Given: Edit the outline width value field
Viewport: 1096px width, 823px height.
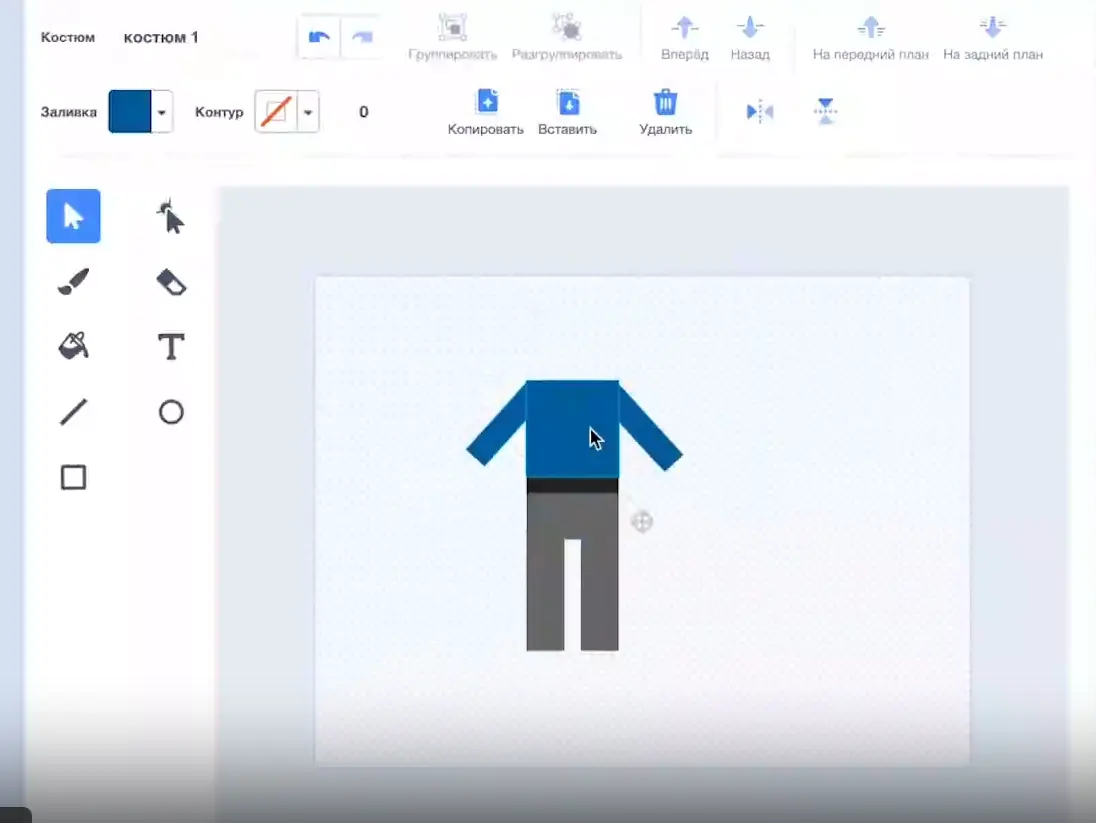Looking at the screenshot, I should point(363,112).
